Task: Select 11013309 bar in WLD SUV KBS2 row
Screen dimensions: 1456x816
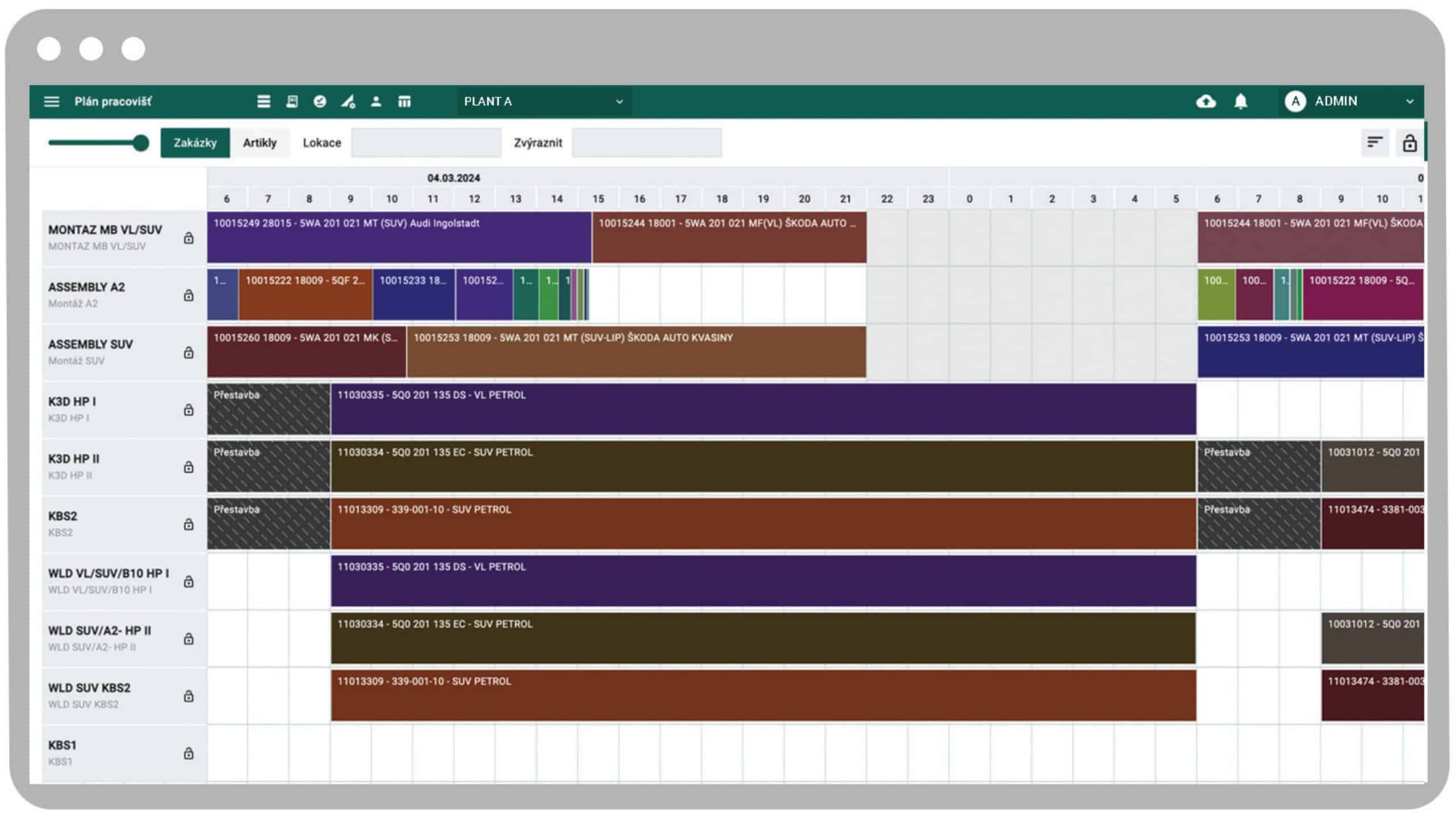Action: 763,695
